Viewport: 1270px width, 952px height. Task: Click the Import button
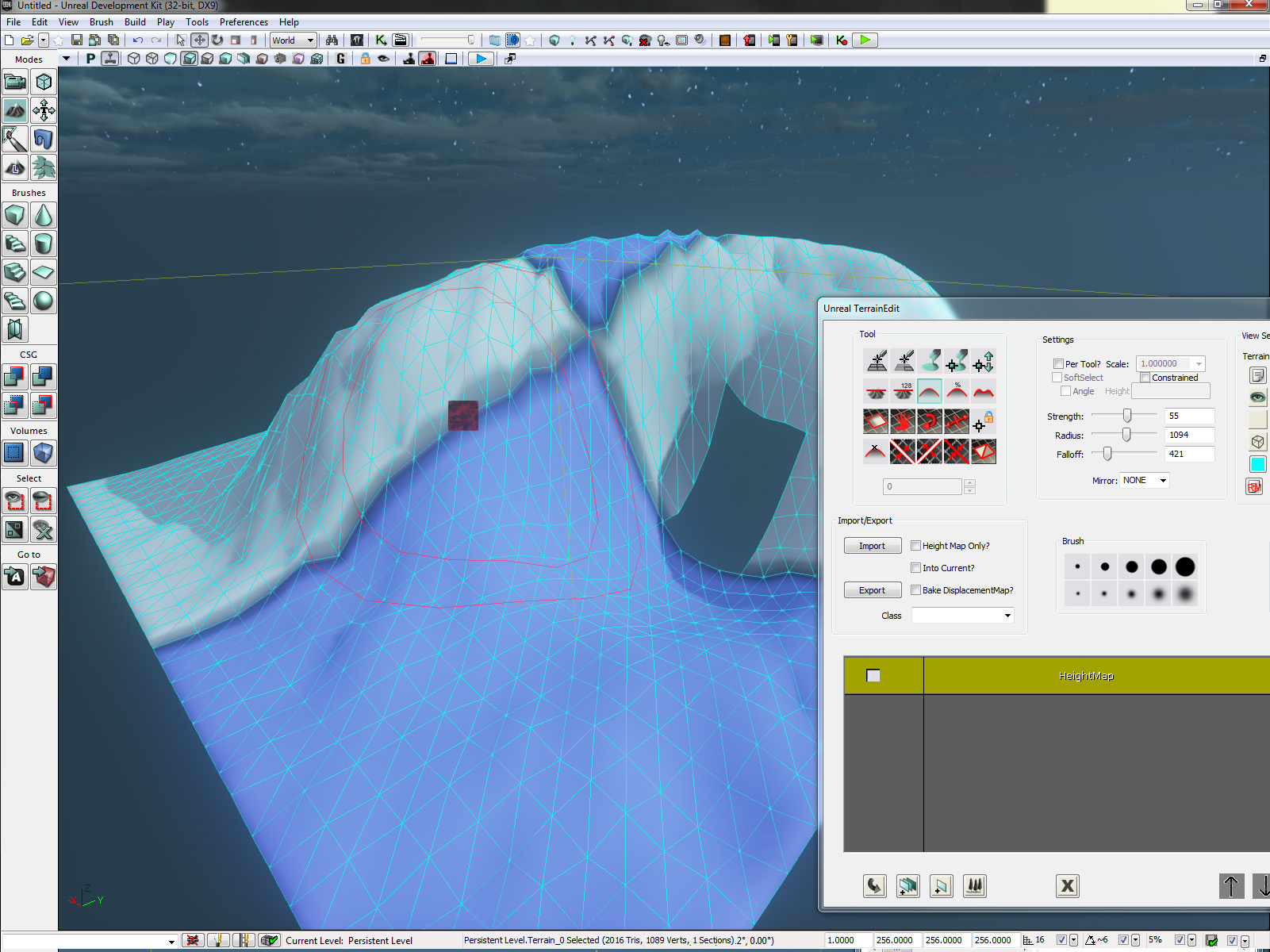pos(873,546)
